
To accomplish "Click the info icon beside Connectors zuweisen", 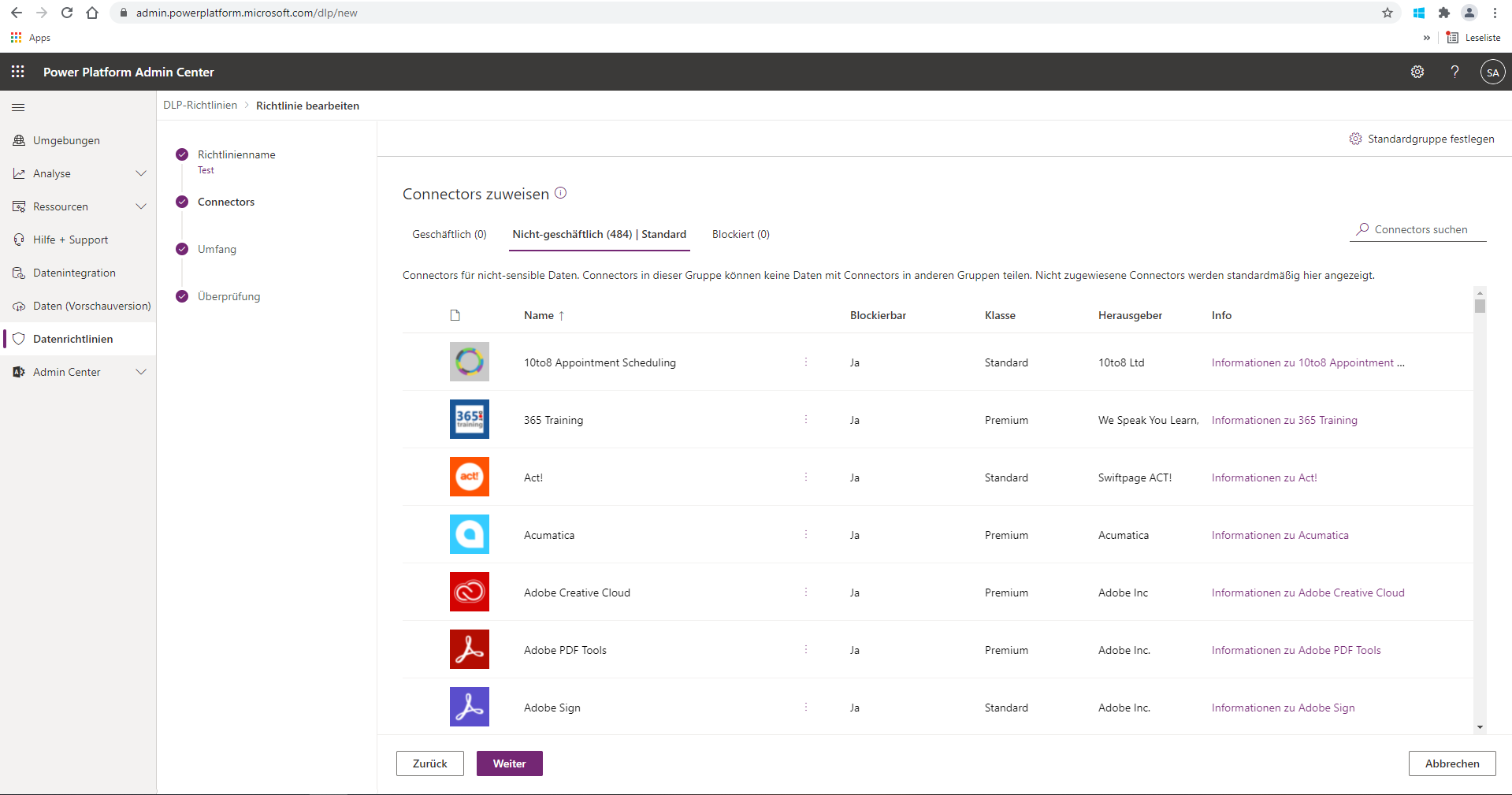I will point(561,193).
